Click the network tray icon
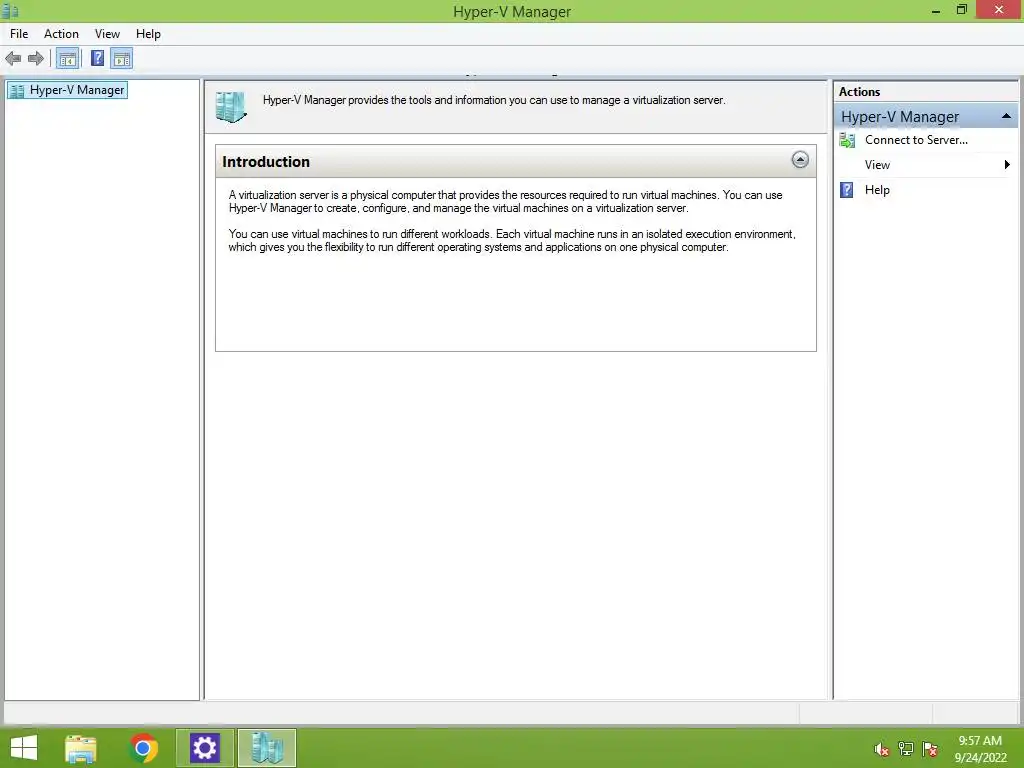The image size is (1024, 768). [x=905, y=749]
